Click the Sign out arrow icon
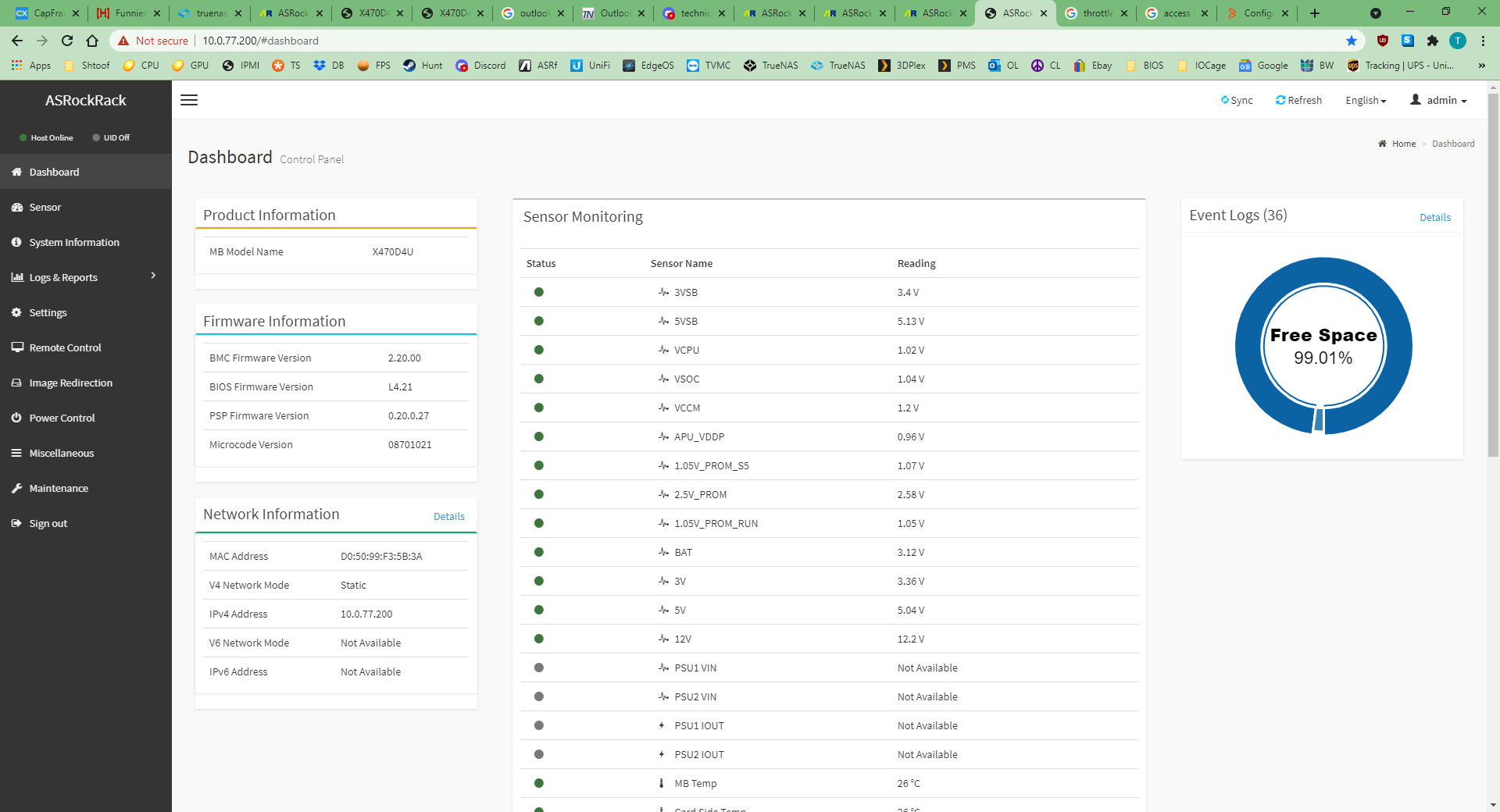1500x812 pixels. [x=16, y=523]
